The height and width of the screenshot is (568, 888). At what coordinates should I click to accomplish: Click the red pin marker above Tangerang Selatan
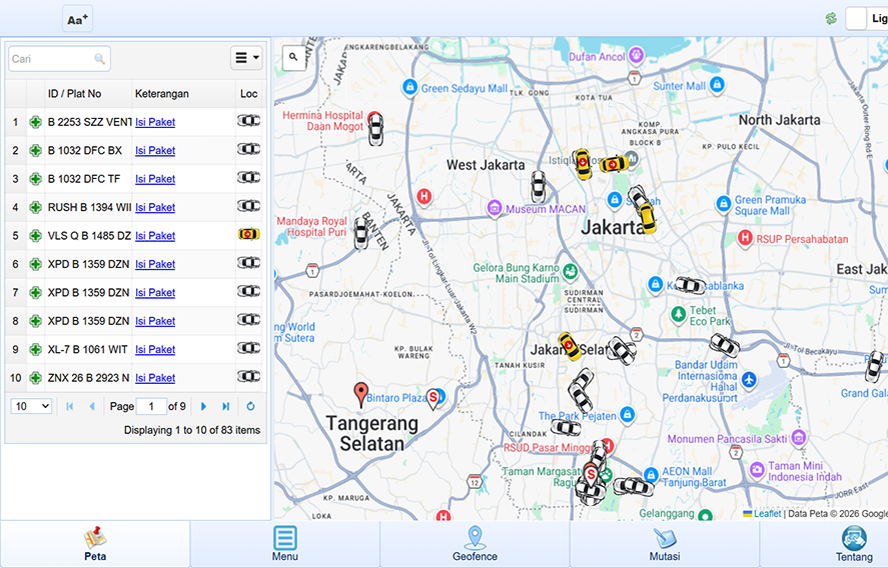(x=361, y=394)
